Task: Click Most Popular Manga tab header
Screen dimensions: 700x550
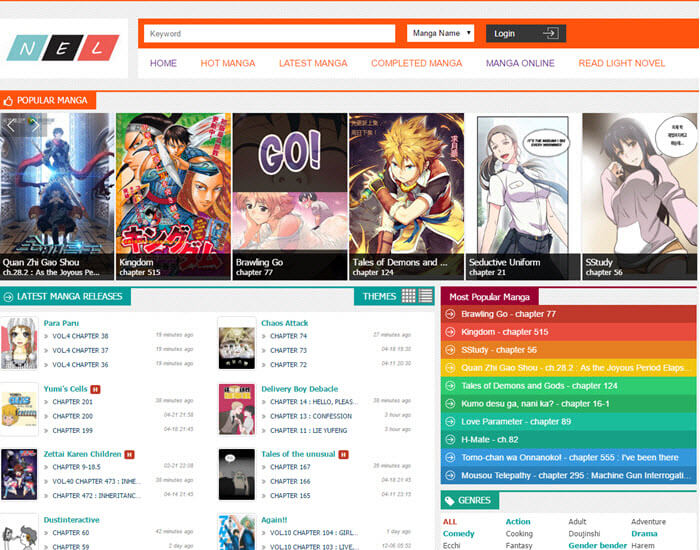Action: tap(489, 297)
